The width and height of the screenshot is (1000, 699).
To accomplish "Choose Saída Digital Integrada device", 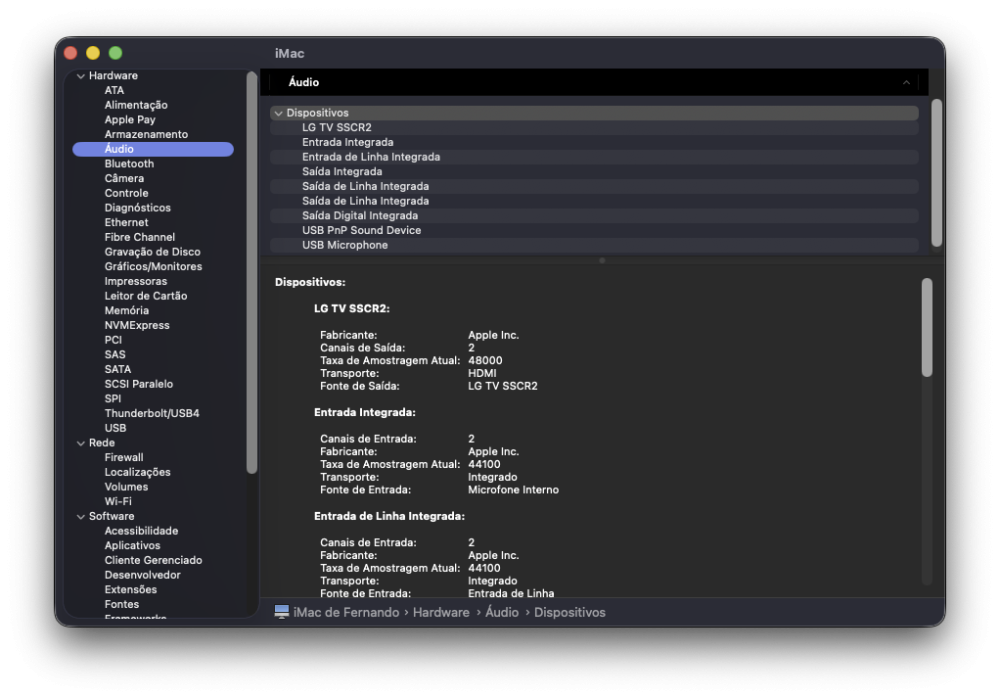I will click(594, 216).
